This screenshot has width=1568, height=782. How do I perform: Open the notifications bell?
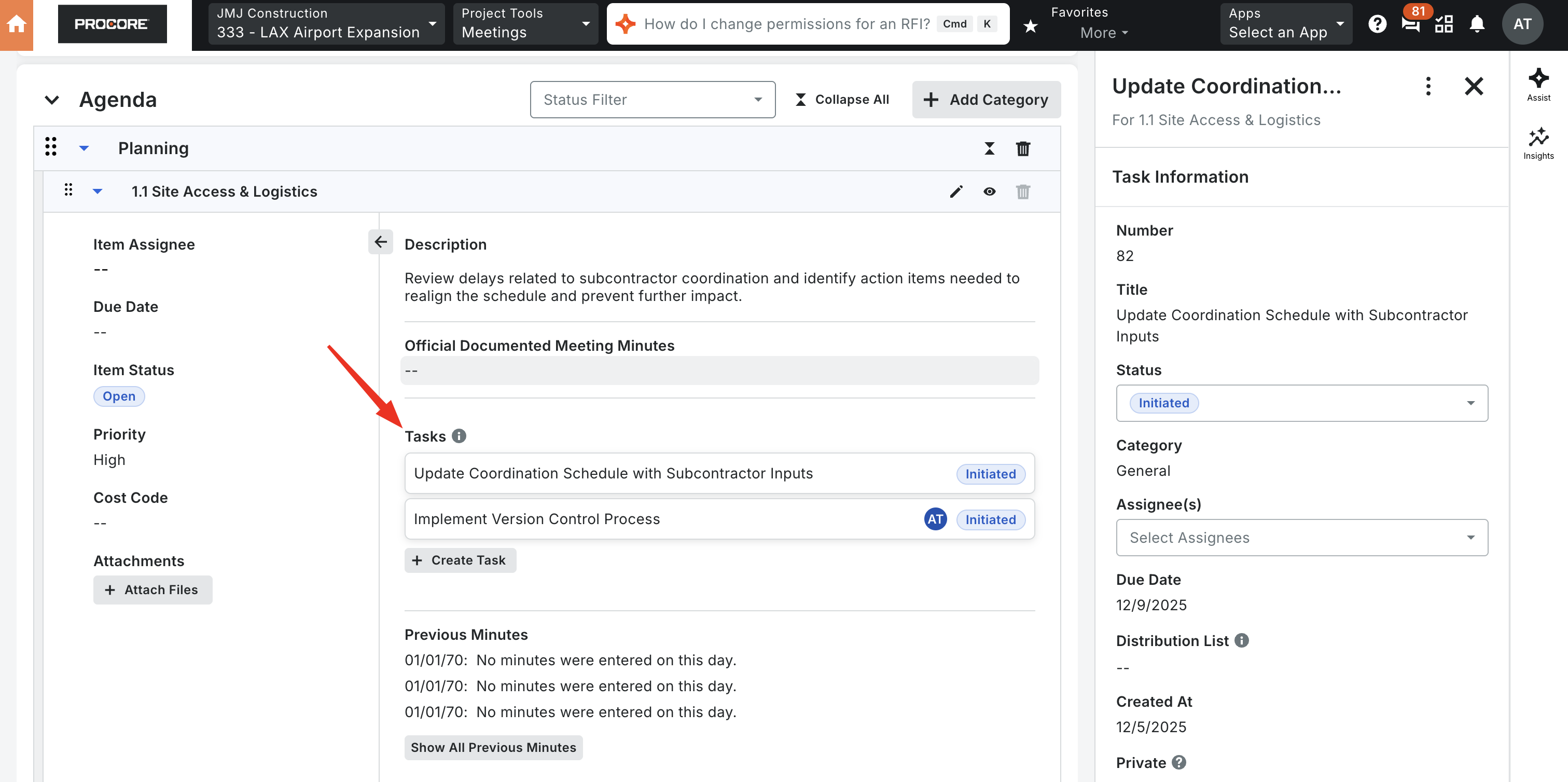pyautogui.click(x=1476, y=24)
